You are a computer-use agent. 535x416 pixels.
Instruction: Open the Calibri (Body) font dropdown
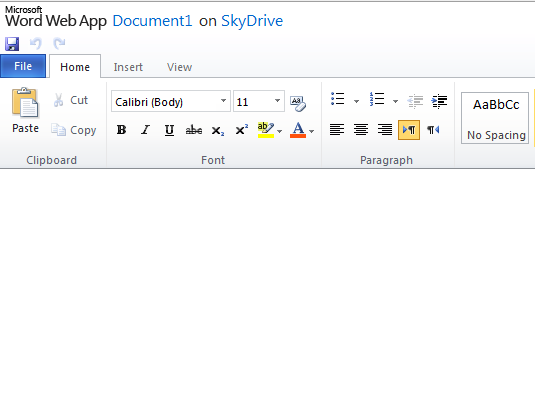171,101
